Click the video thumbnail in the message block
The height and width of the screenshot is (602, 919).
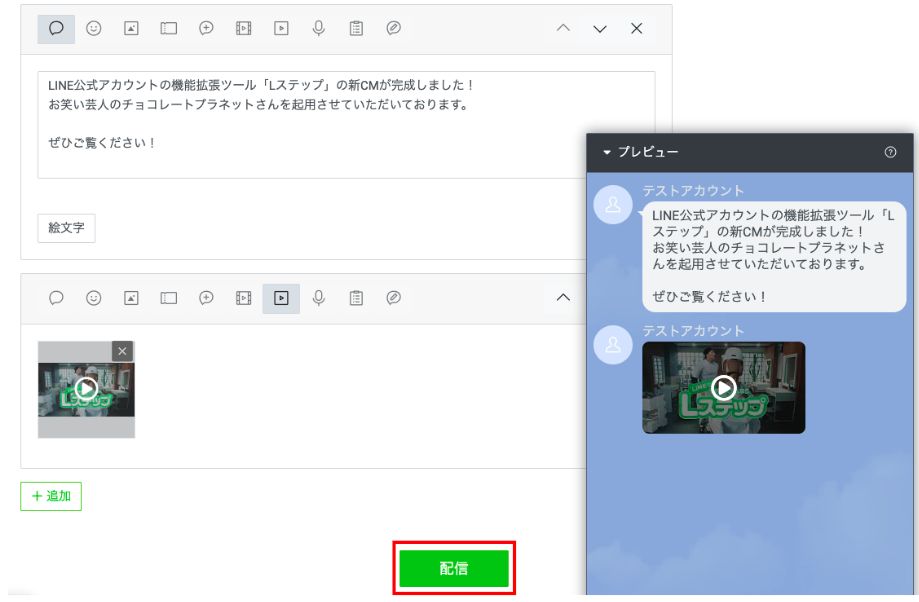[85, 390]
